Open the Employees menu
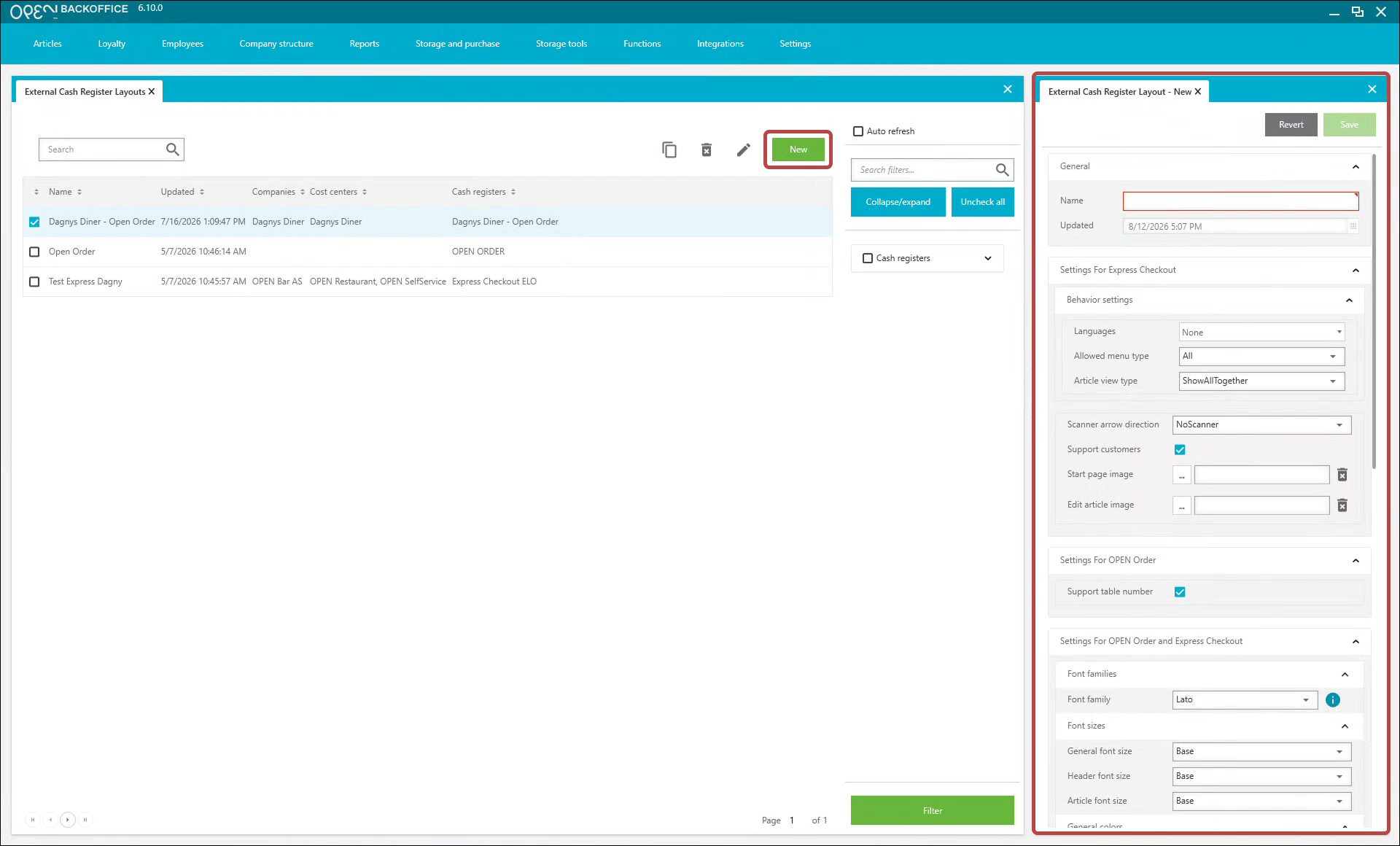This screenshot has height=846, width=1400. pos(182,44)
